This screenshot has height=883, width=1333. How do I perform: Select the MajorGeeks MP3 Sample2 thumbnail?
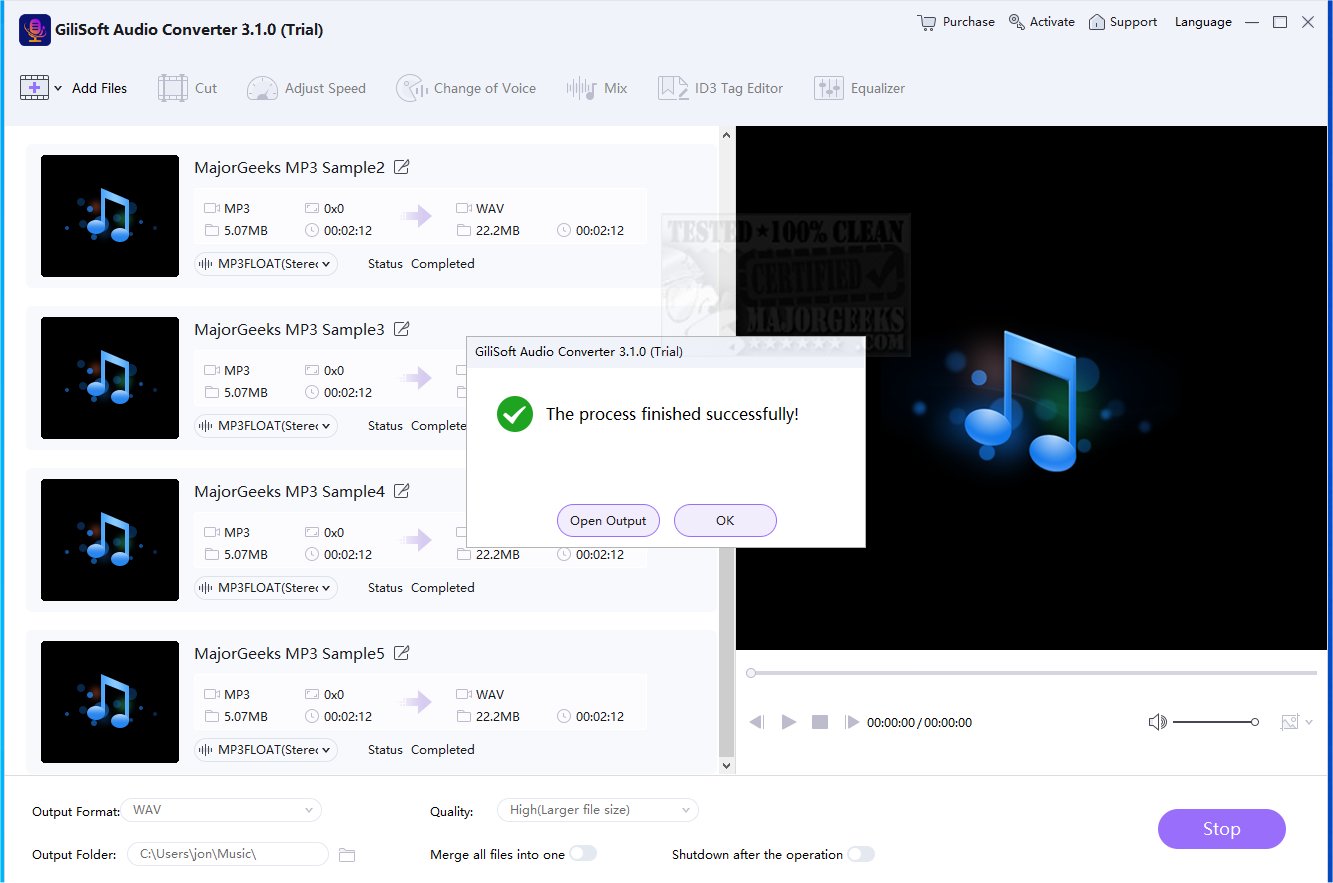110,216
